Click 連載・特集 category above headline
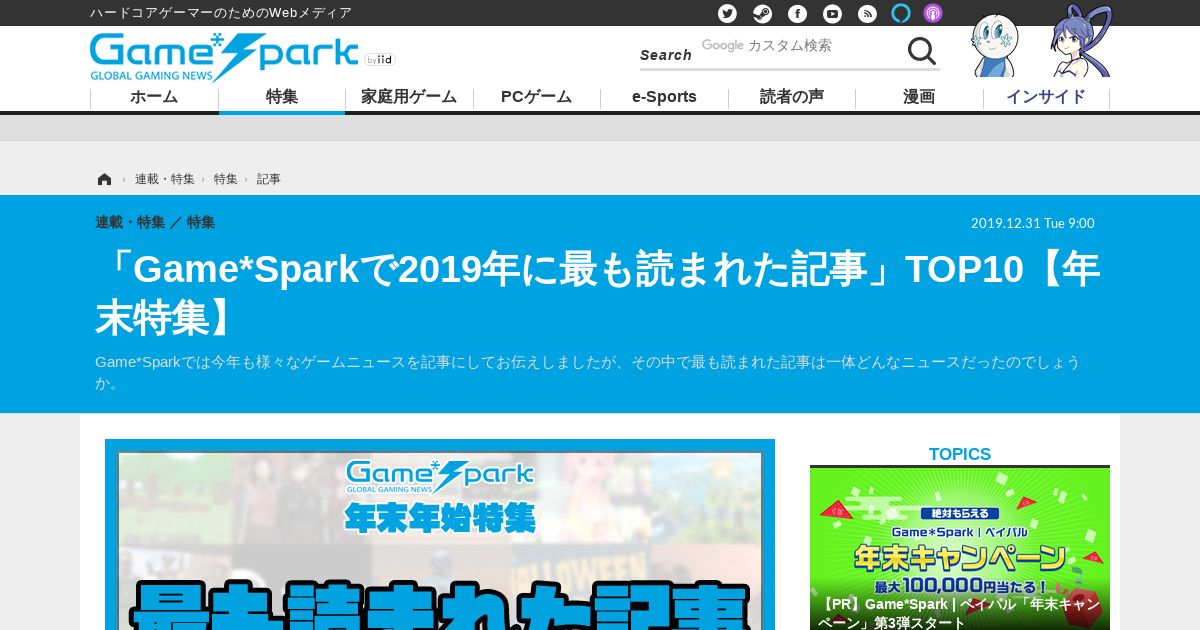 (130, 222)
